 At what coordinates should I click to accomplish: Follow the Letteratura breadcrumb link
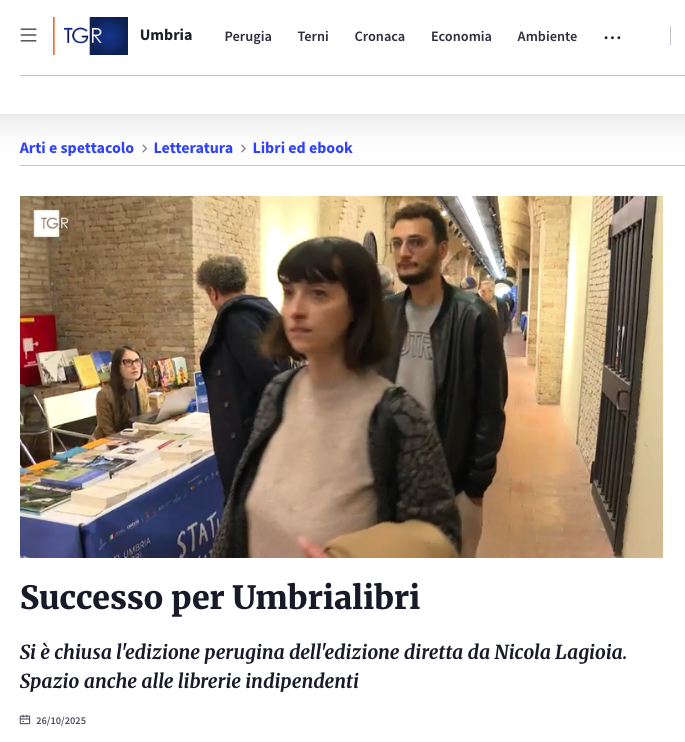tap(193, 148)
